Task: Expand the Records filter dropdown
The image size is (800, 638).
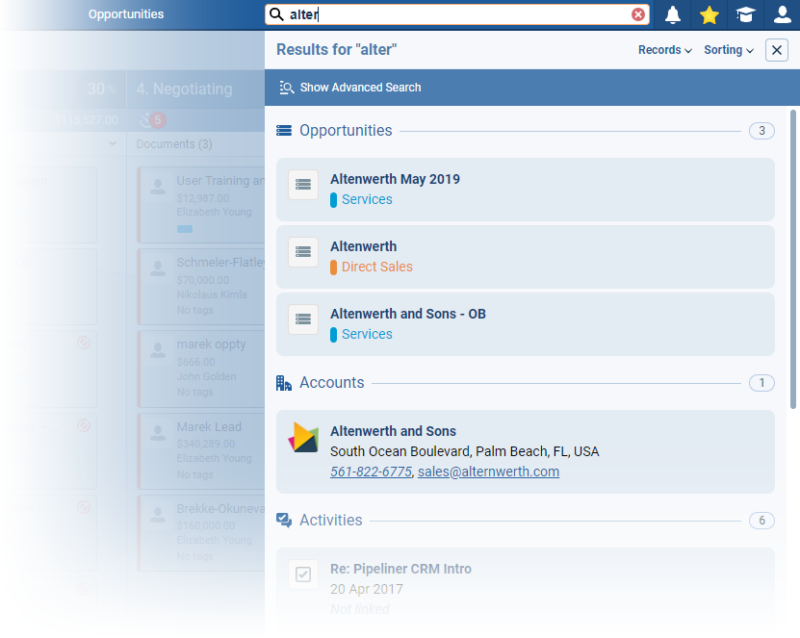Action: (665, 50)
